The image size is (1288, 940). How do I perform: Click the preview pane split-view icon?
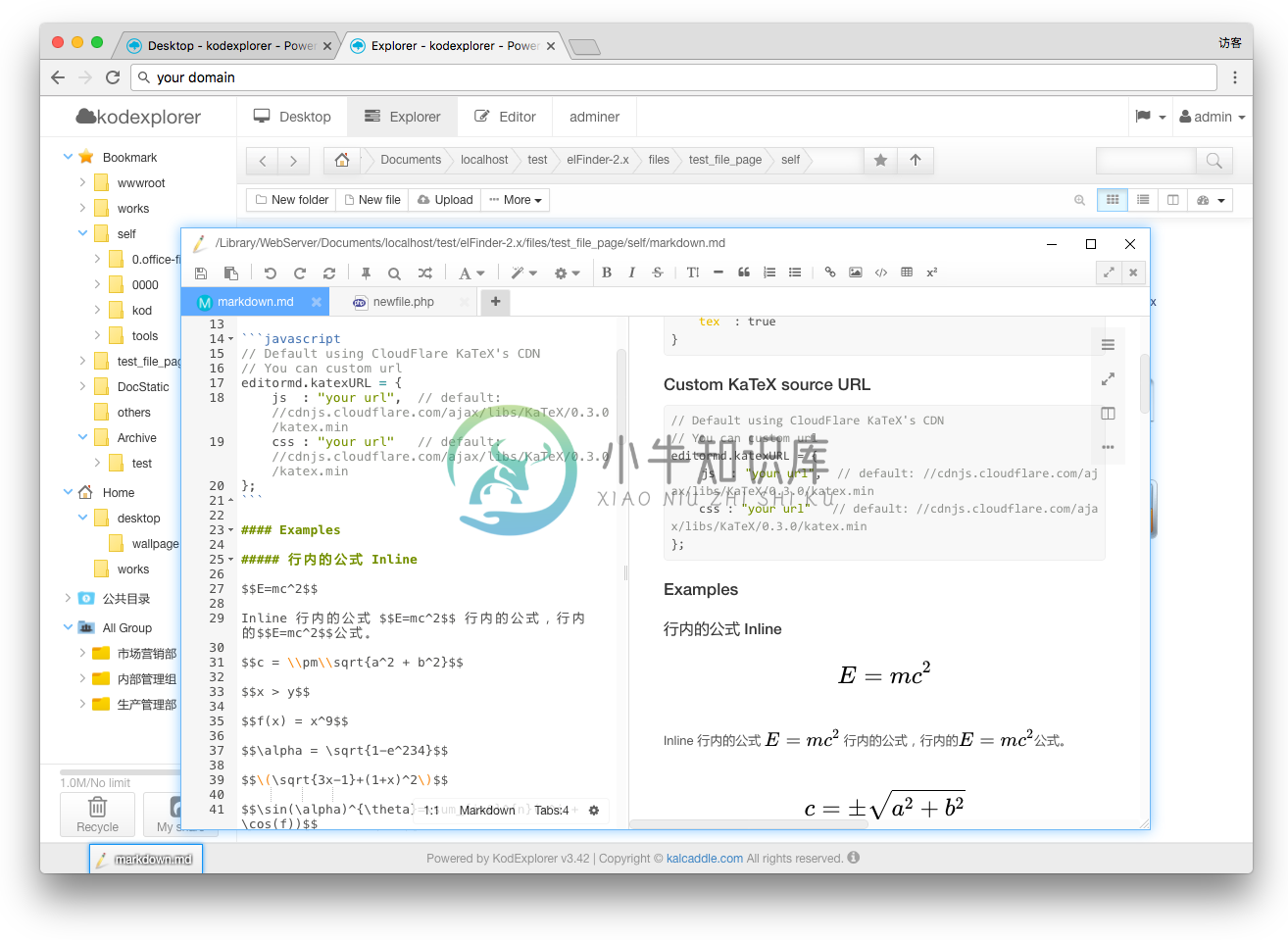[x=1108, y=414]
